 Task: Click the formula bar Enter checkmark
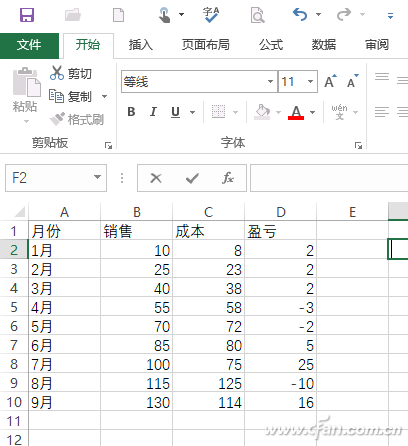pos(192,178)
